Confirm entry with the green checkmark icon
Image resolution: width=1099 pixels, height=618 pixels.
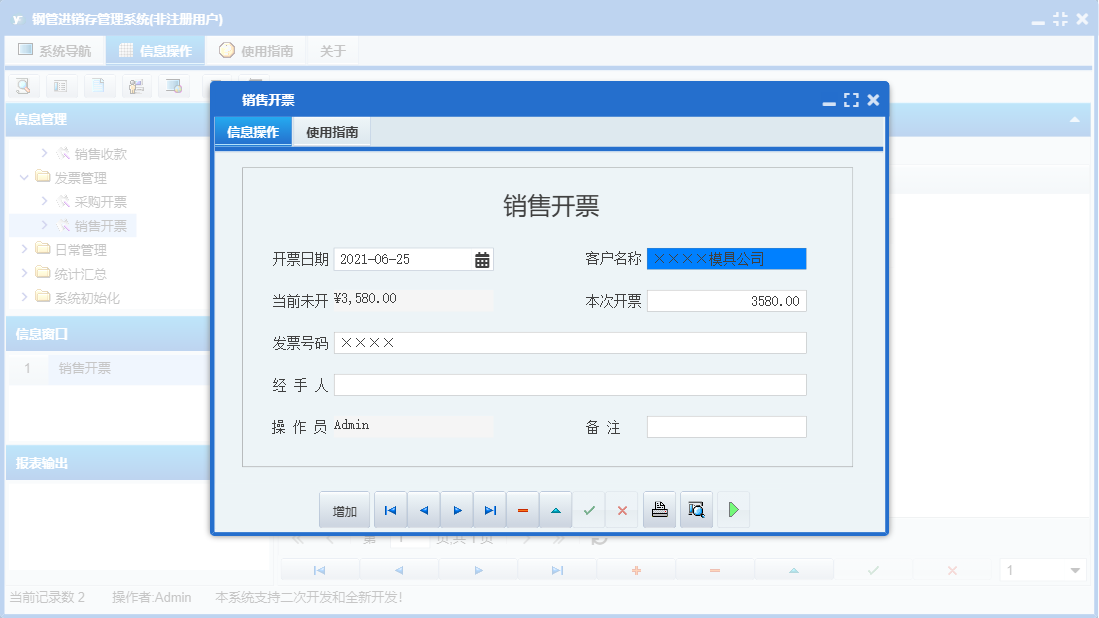tap(588, 509)
